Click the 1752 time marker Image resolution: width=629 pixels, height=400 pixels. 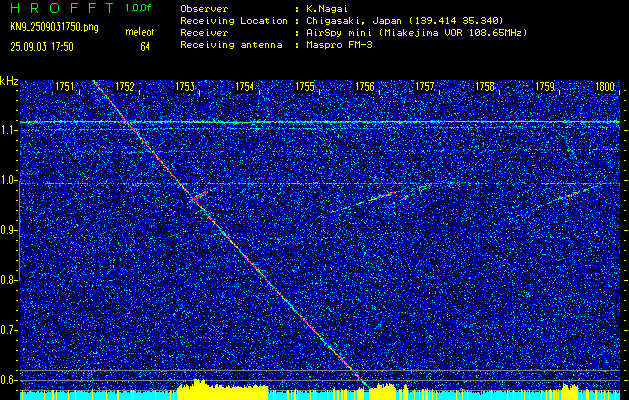(125, 87)
